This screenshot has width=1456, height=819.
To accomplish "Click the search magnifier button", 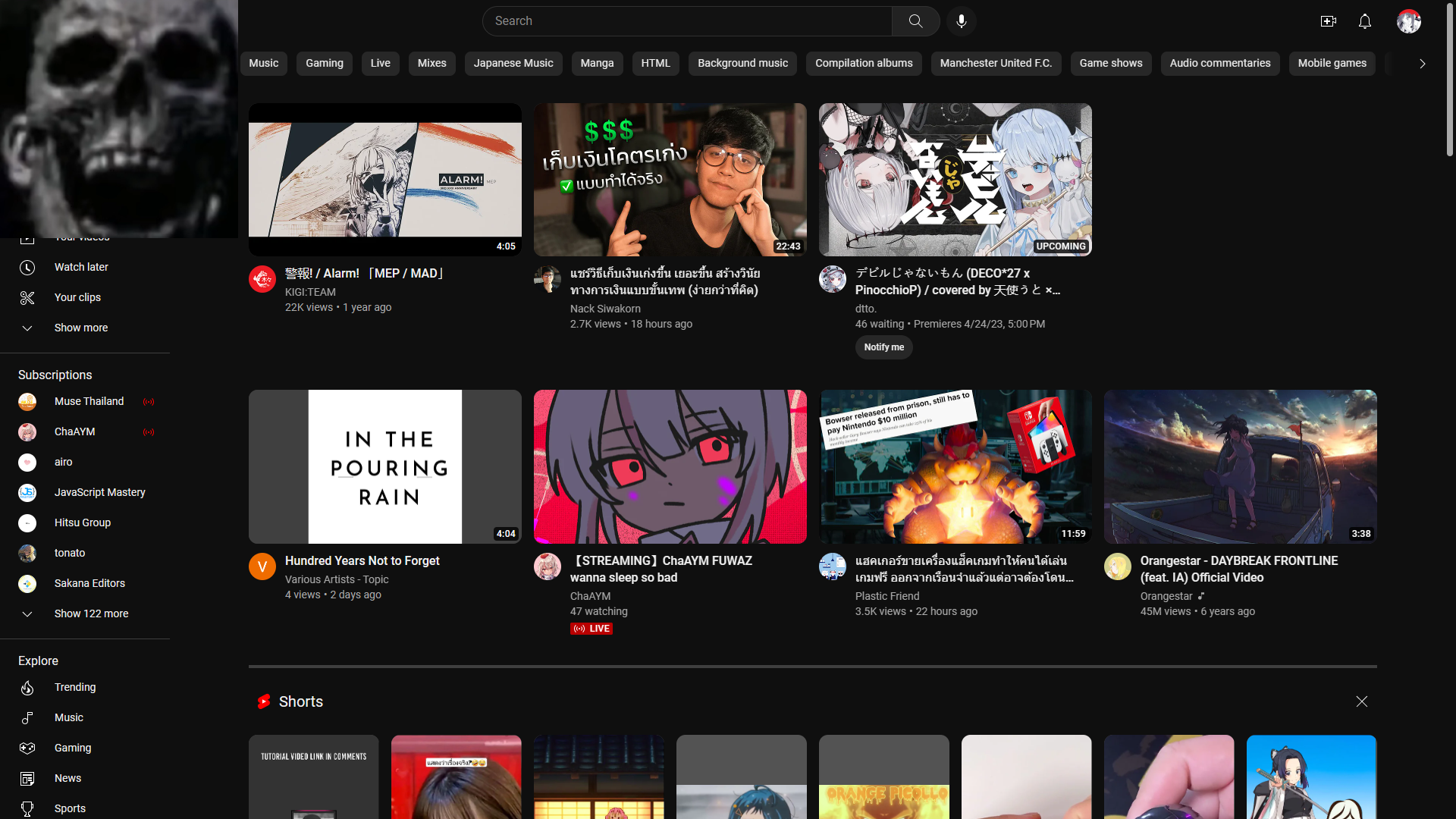I will tap(915, 21).
